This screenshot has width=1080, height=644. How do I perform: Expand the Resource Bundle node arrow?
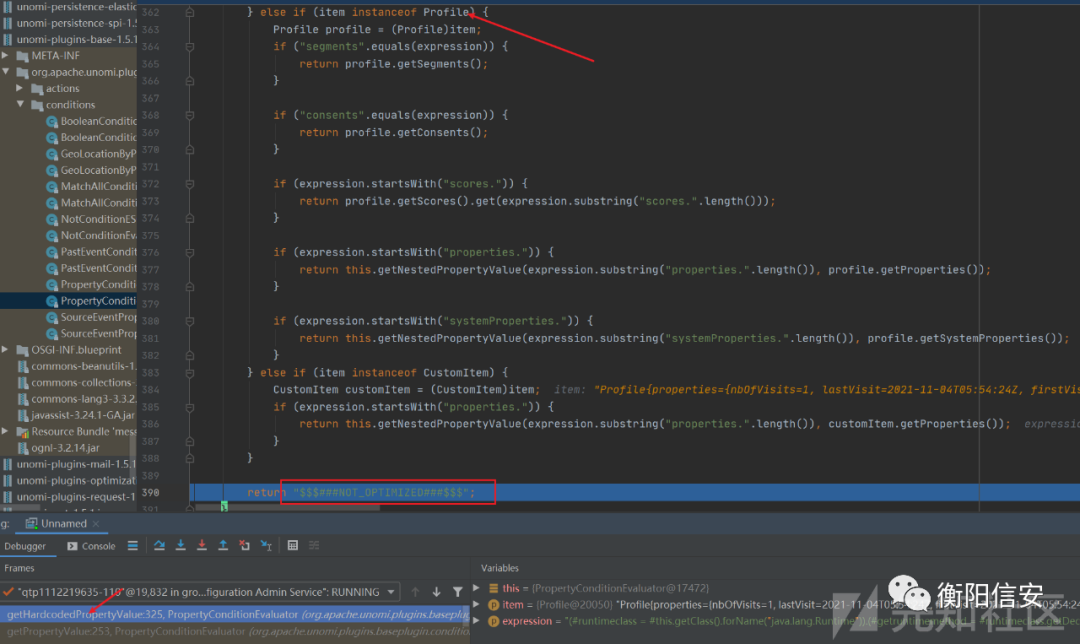(6, 431)
